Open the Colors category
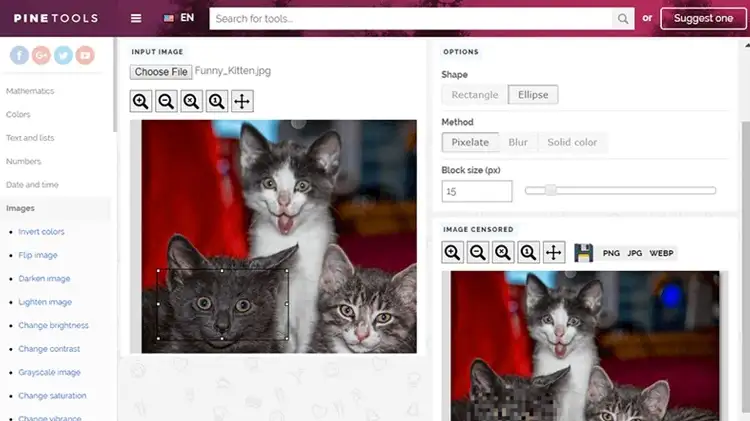This screenshot has width=750, height=421. (18, 114)
